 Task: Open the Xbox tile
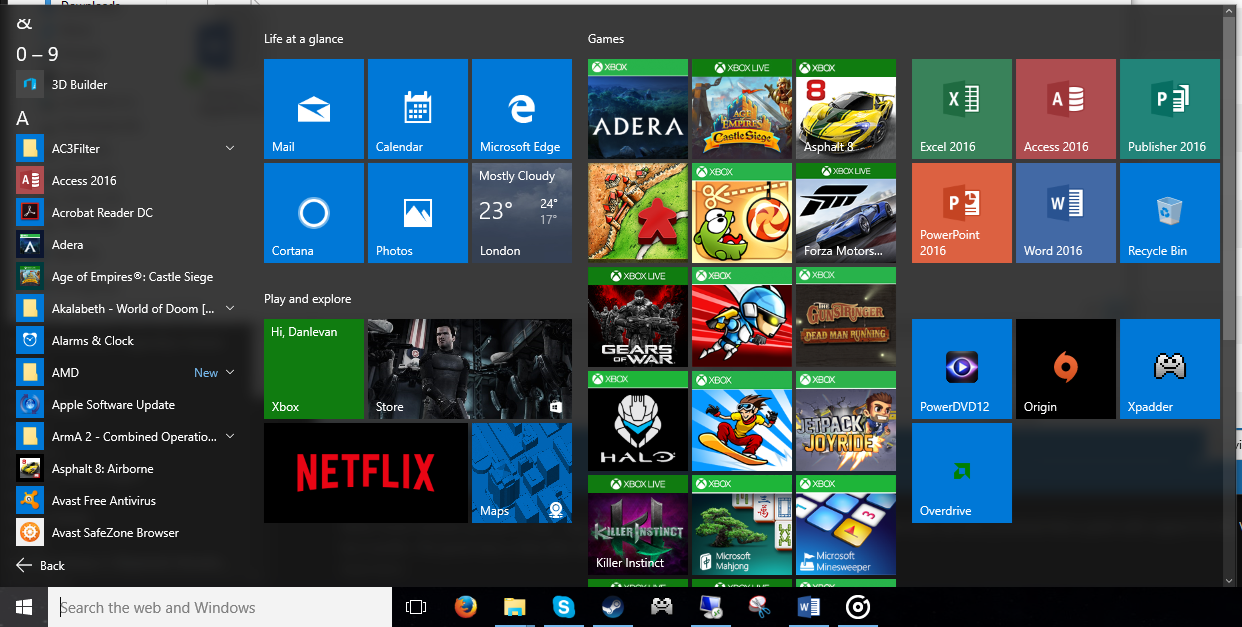[314, 369]
